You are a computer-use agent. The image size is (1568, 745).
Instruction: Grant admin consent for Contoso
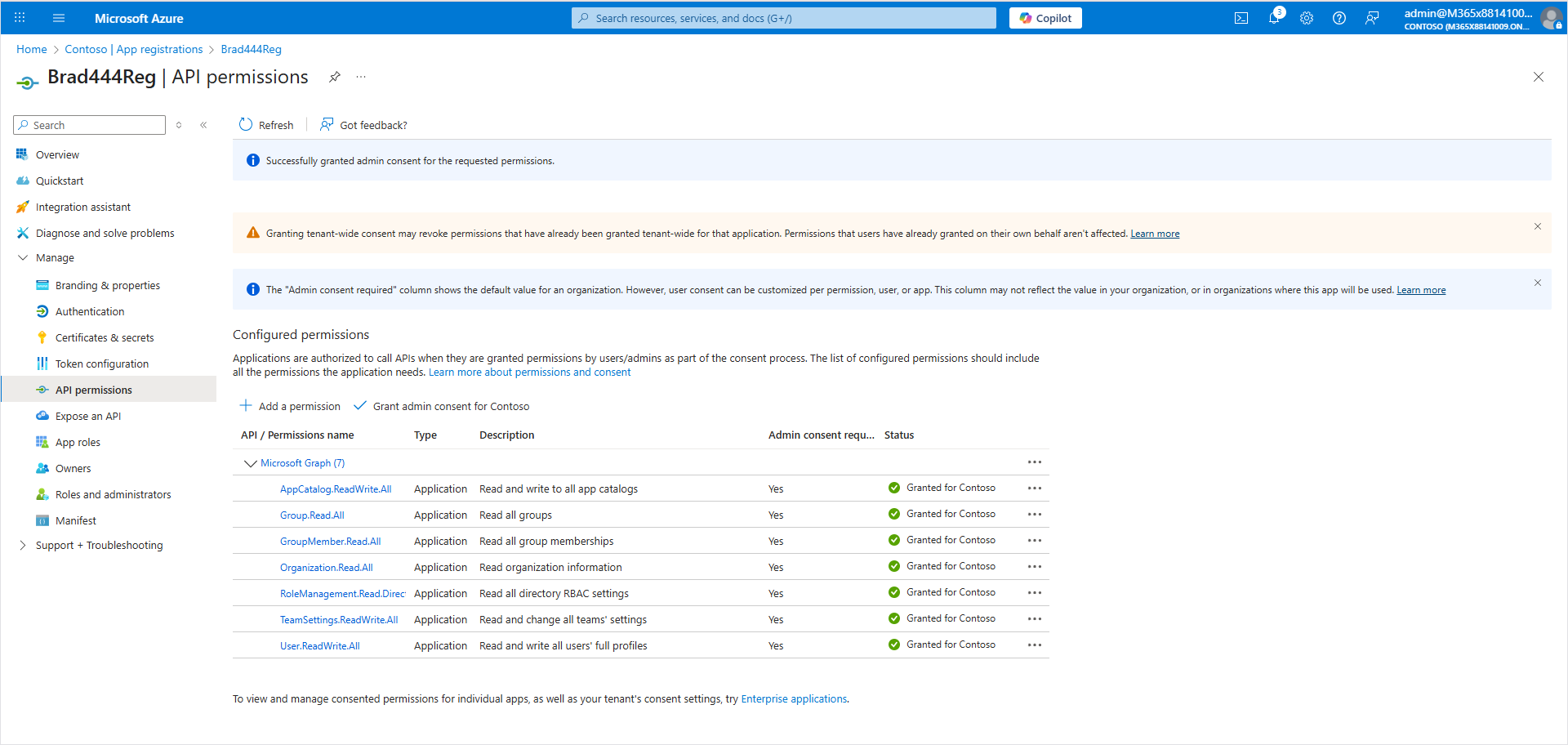point(442,406)
